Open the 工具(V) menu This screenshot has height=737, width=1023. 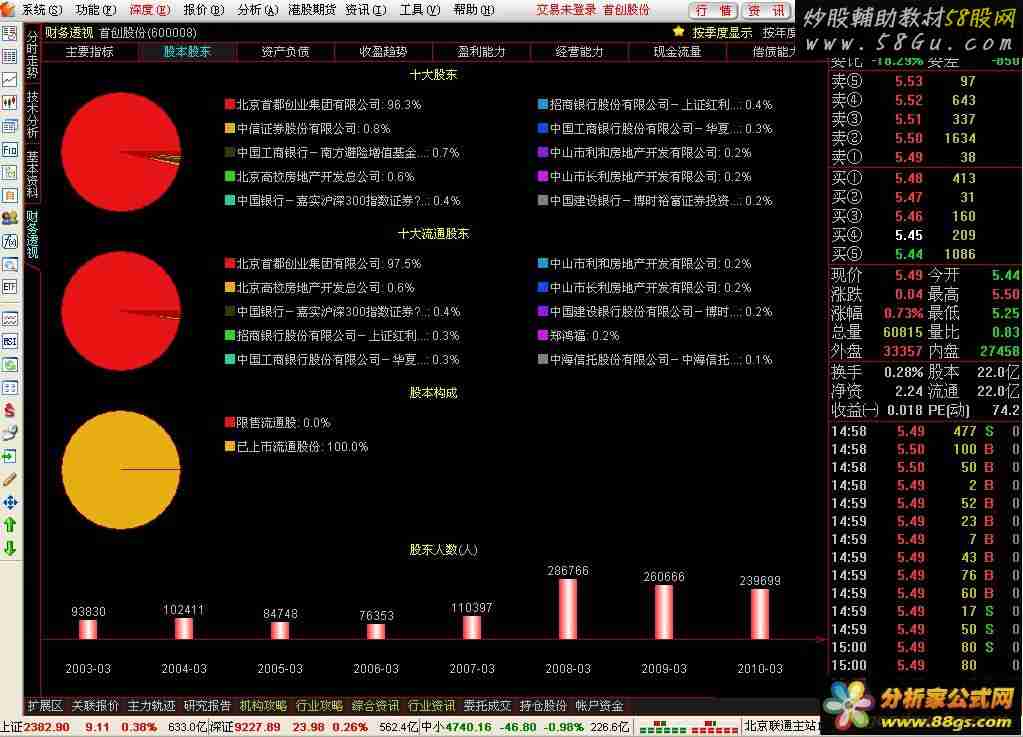coord(420,10)
